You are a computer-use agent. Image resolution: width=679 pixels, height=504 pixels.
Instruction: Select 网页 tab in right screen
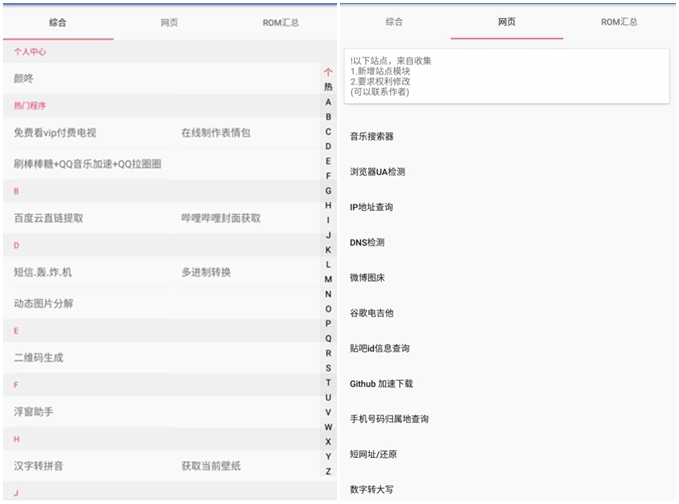click(507, 22)
